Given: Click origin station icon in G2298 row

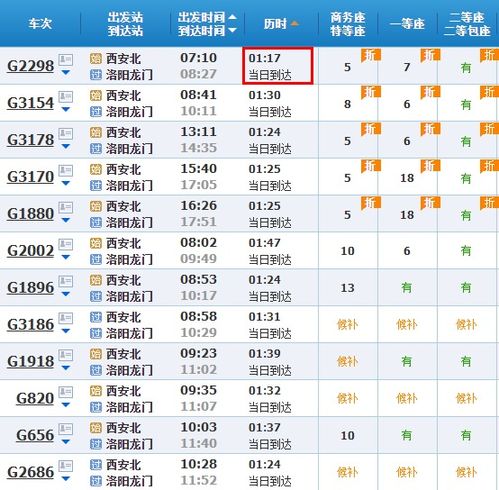Looking at the screenshot, I should 96,59.
